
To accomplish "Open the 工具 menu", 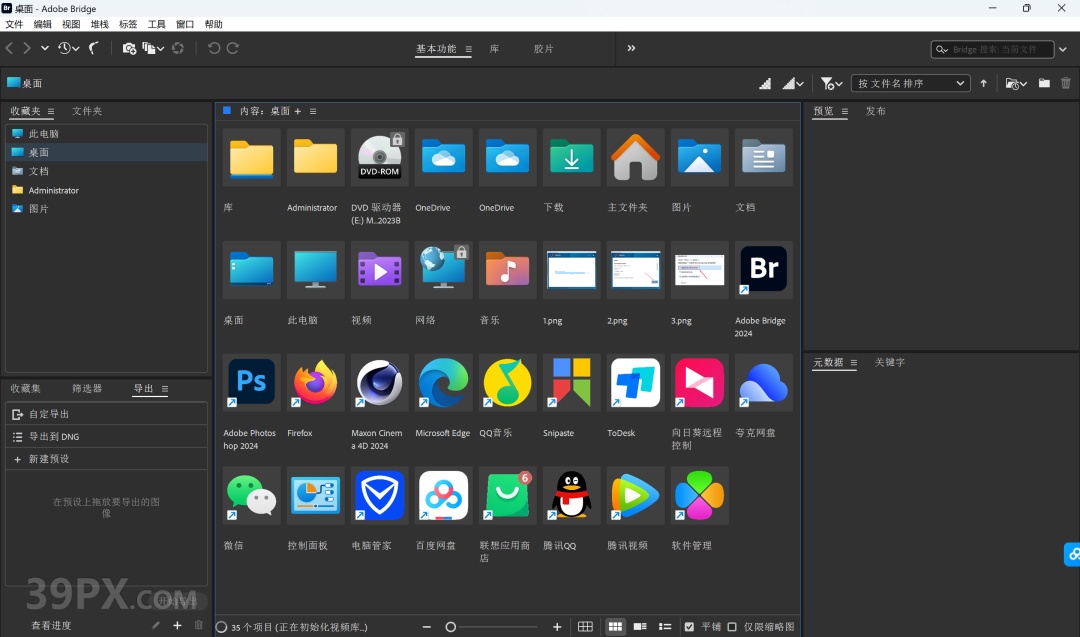I will tap(156, 24).
